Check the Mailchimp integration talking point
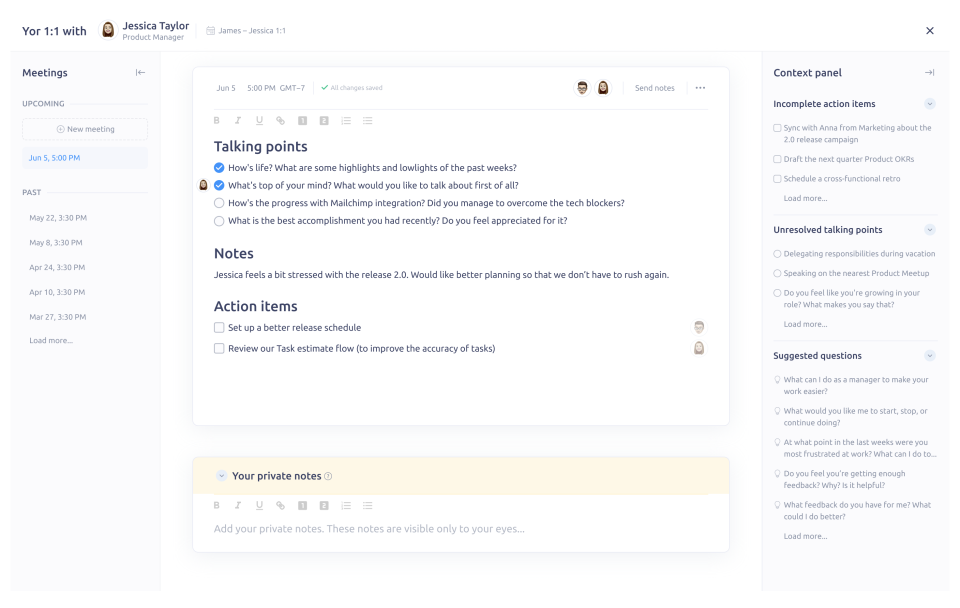The image size is (960, 608). (x=219, y=203)
